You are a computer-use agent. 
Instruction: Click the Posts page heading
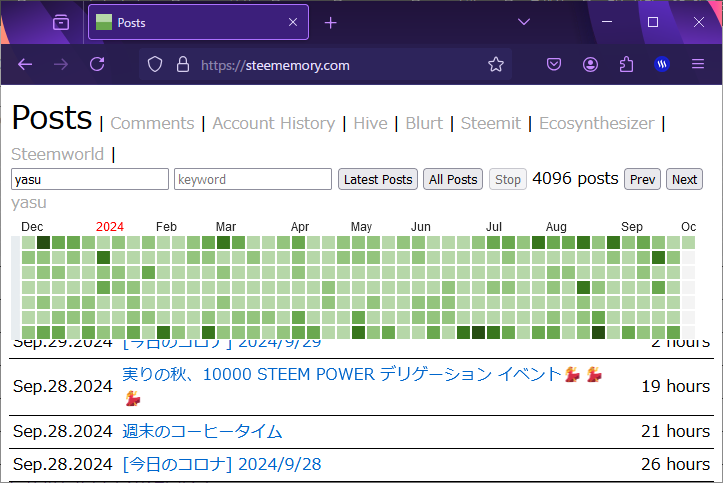click(52, 118)
